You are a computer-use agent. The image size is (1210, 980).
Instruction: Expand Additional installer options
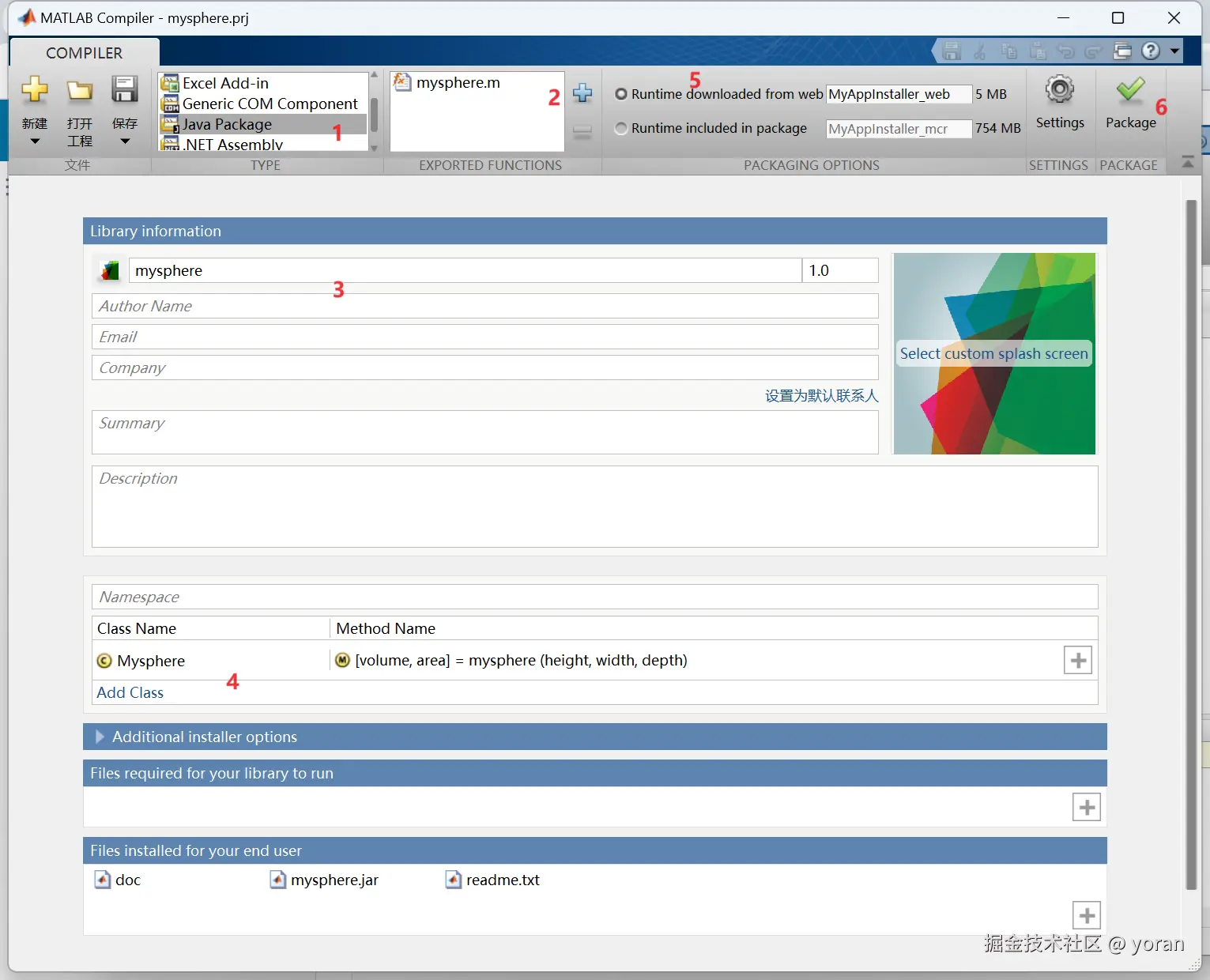[100, 737]
